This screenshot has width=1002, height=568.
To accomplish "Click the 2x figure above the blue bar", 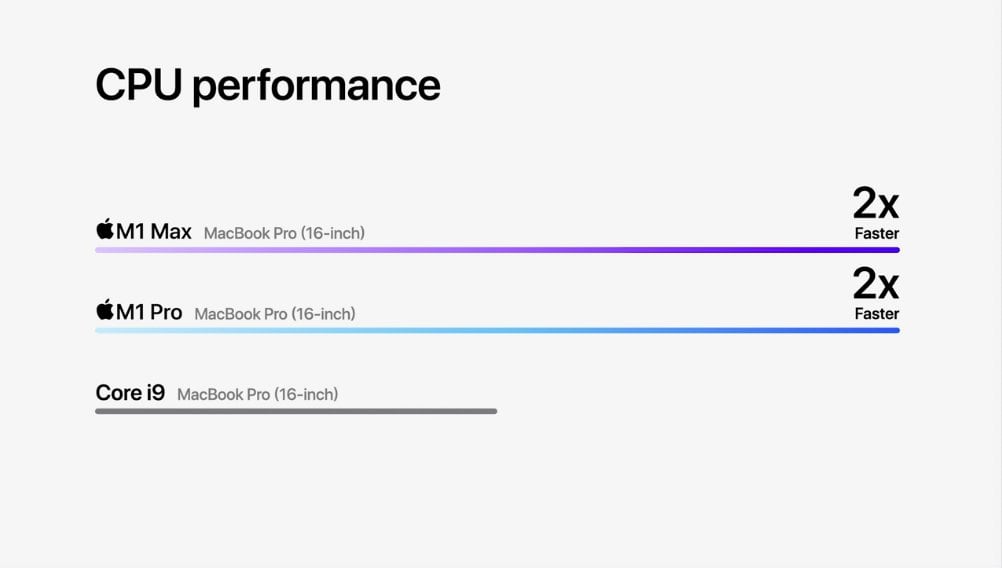I will (x=875, y=285).
